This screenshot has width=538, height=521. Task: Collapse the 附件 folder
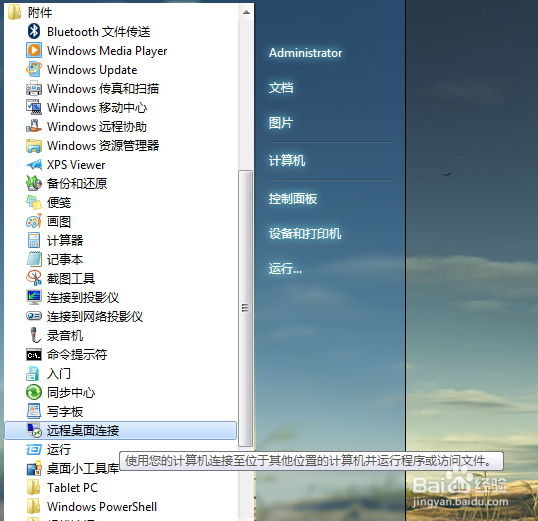(30, 13)
